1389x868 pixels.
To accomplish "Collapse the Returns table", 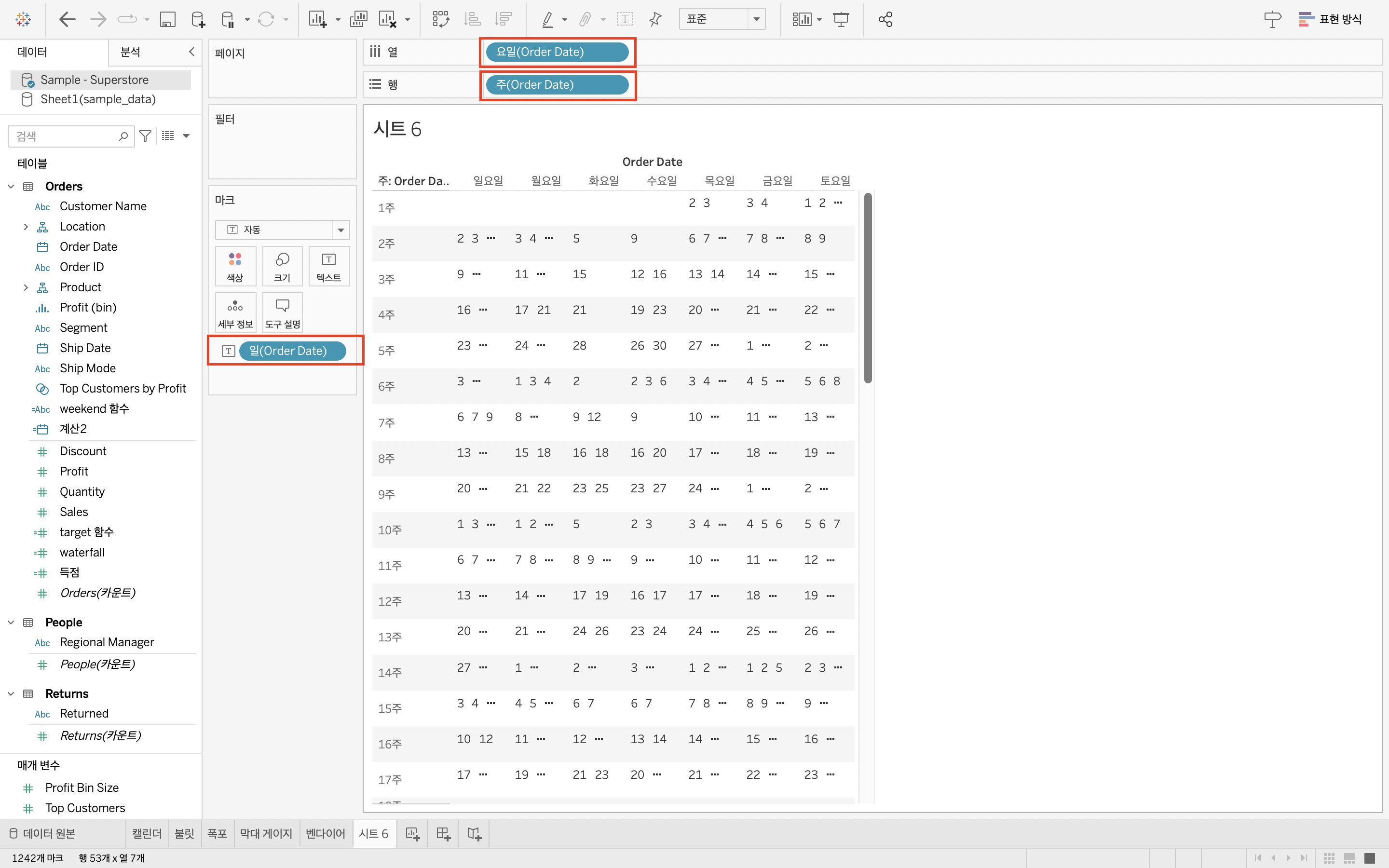I will 11,693.
